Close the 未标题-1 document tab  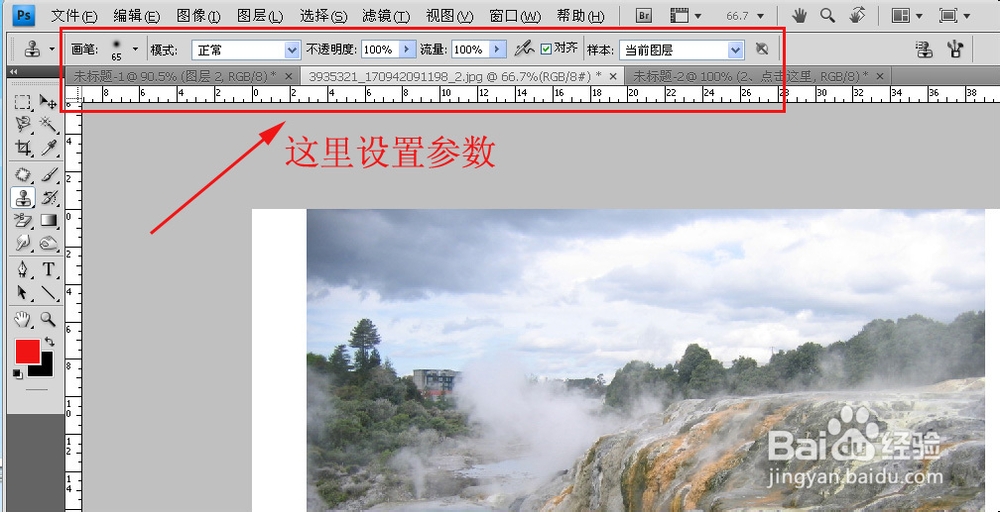pyautogui.click(x=288, y=77)
